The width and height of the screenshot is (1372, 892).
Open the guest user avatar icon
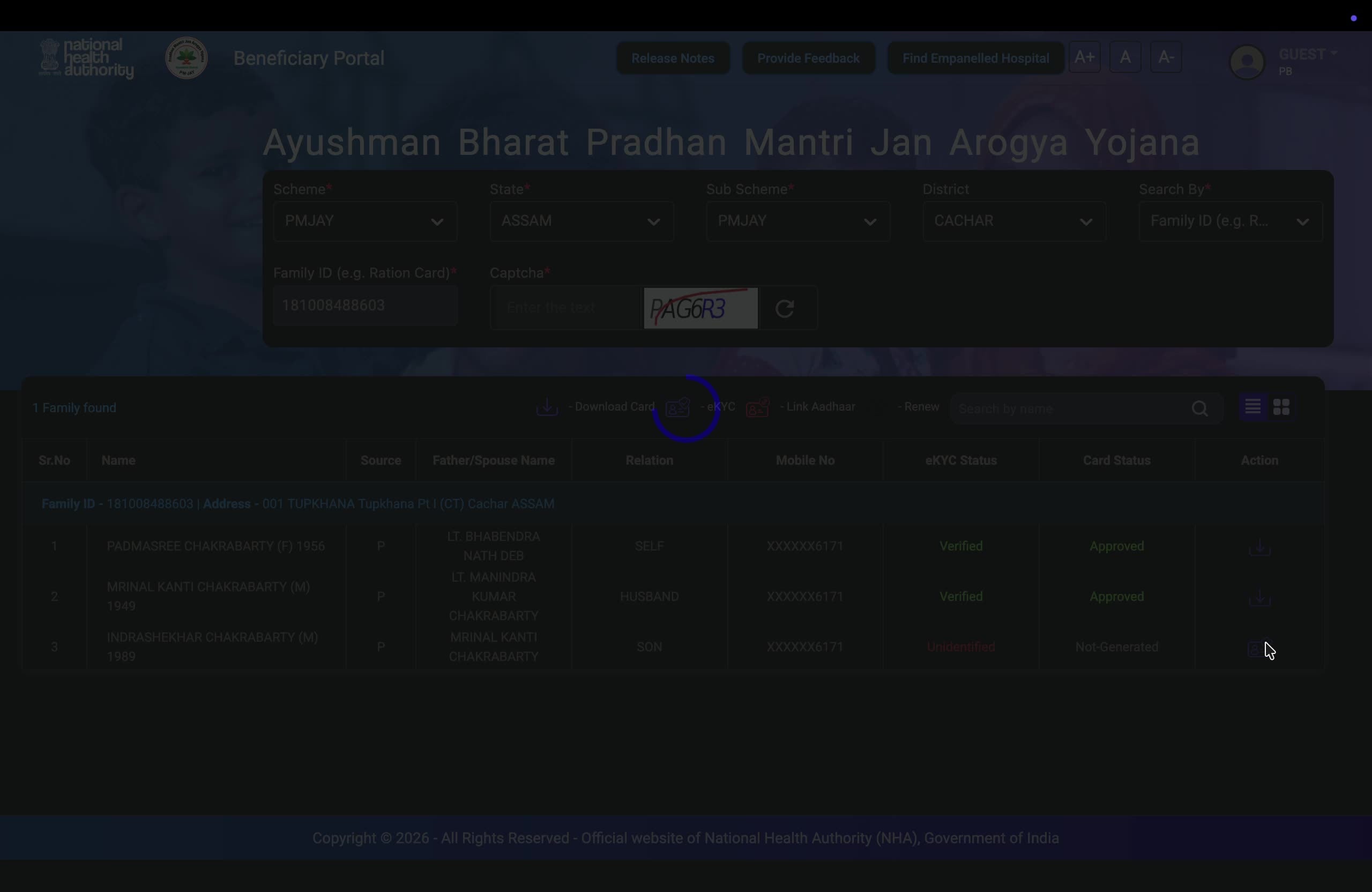1247,62
